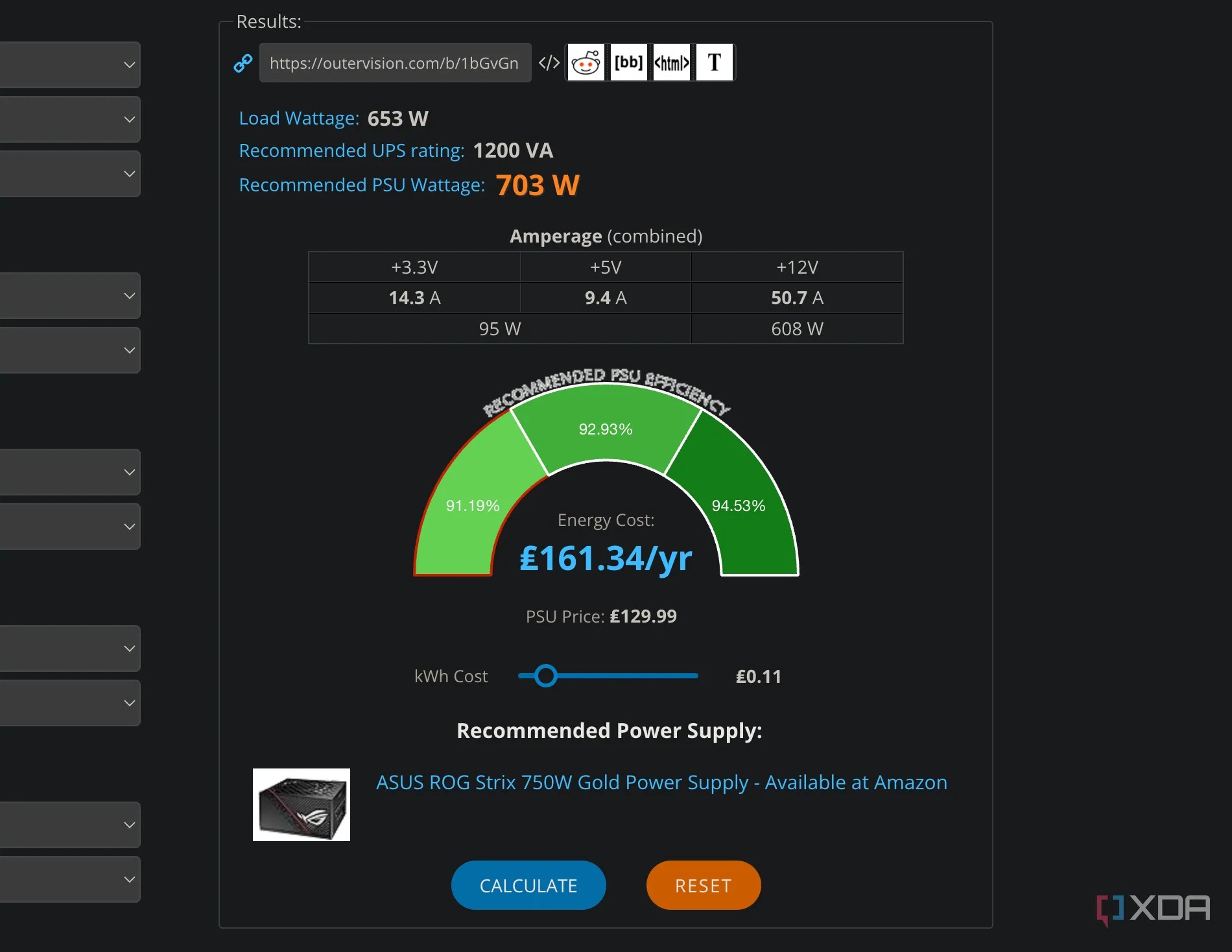Copy results as plain text T icon
The height and width of the screenshot is (952, 1232).
point(715,63)
